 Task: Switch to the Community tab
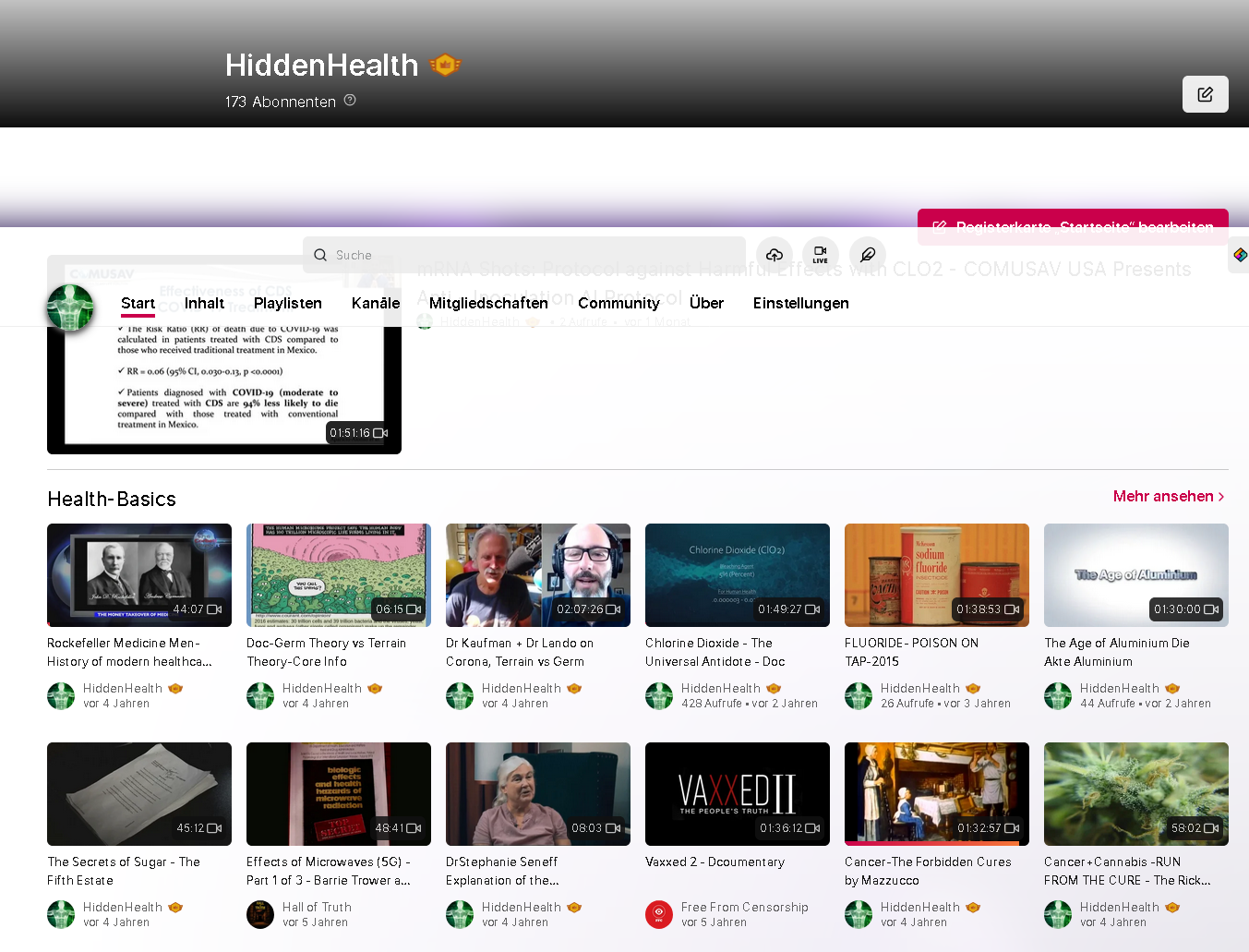[x=618, y=303]
